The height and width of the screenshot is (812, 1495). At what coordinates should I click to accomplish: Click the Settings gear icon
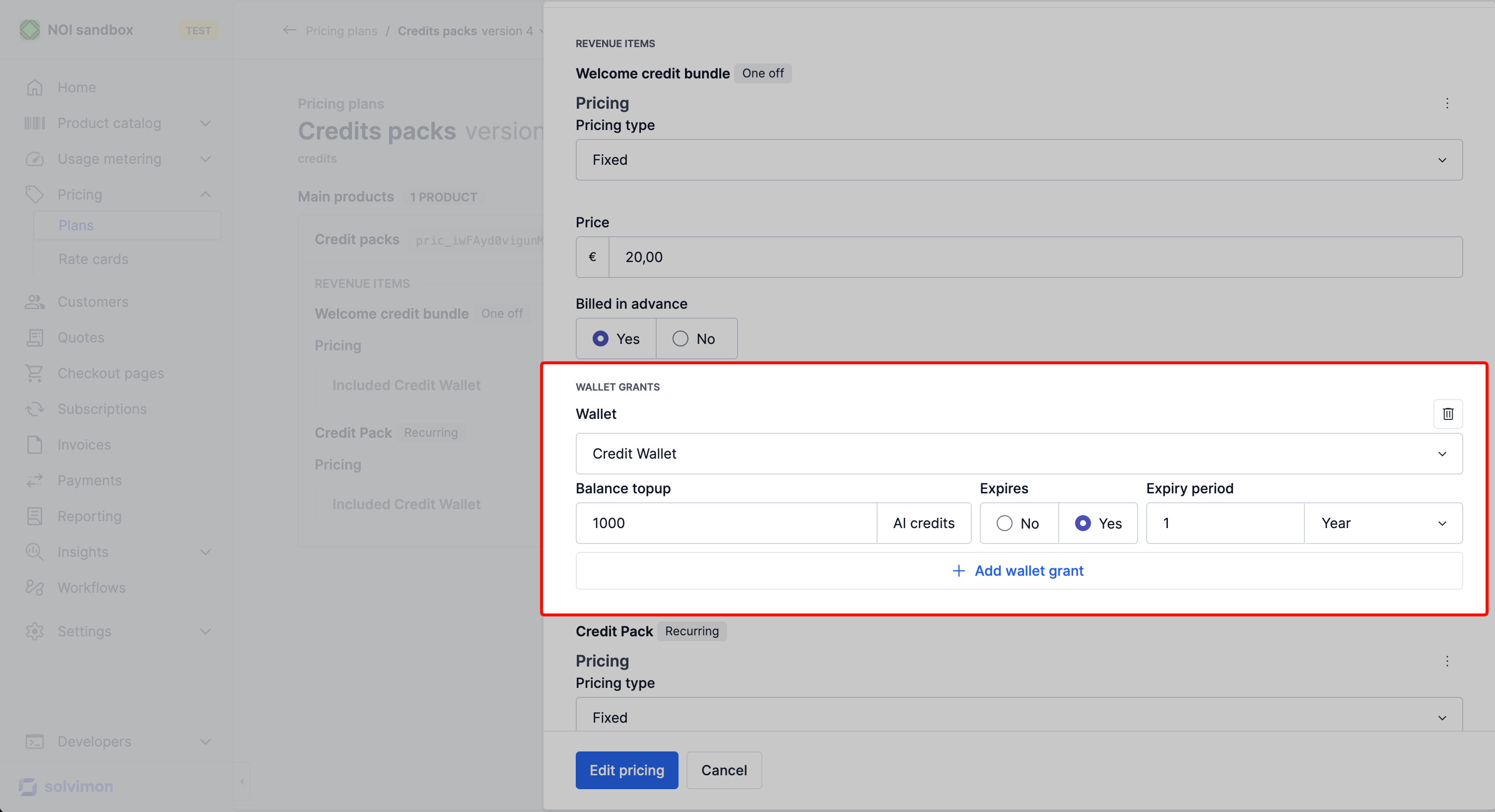pos(35,631)
